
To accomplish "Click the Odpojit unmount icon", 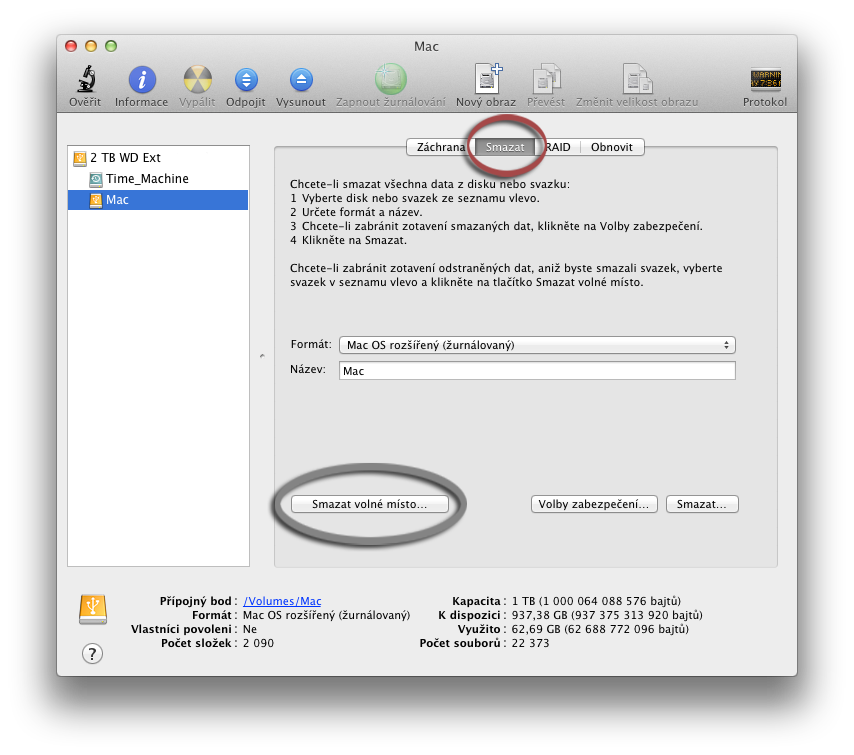I will (x=245, y=80).
